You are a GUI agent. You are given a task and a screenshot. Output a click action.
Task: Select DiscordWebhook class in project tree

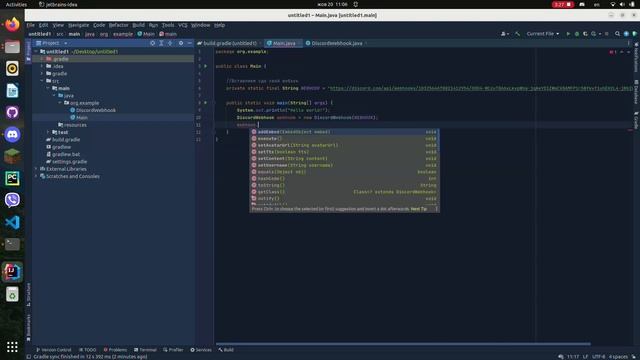[93, 110]
